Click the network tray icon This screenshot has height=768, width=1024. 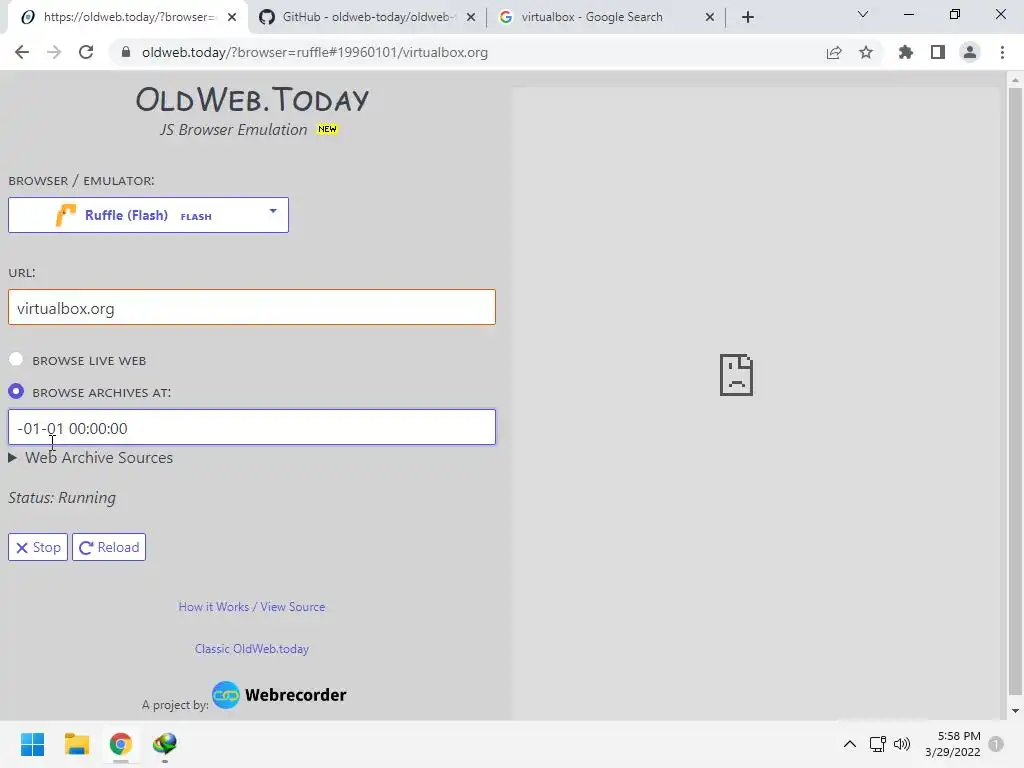click(877, 744)
